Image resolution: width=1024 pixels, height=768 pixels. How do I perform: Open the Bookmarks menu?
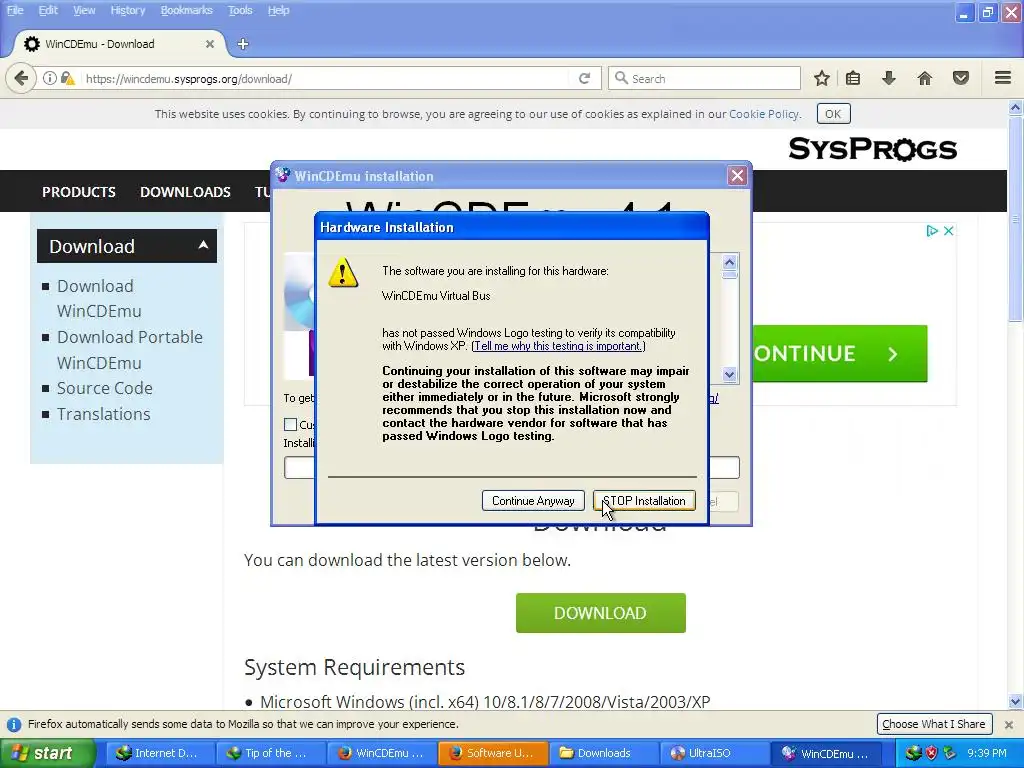(186, 10)
